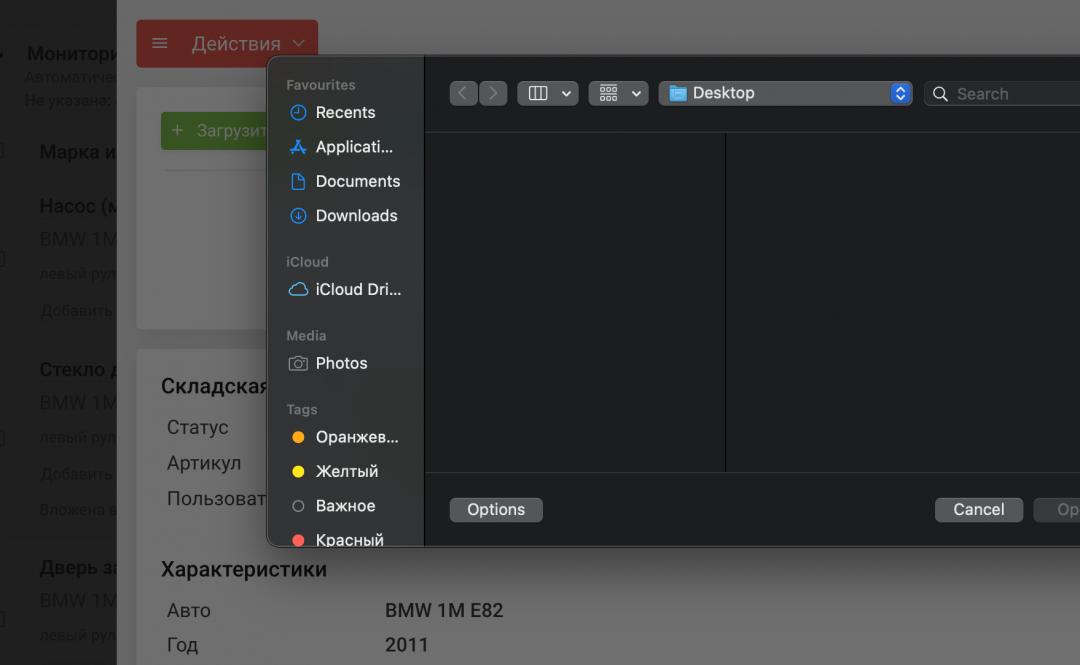The image size is (1080, 665).
Task: Select Photos under Media
Action: pyautogui.click(x=344, y=363)
